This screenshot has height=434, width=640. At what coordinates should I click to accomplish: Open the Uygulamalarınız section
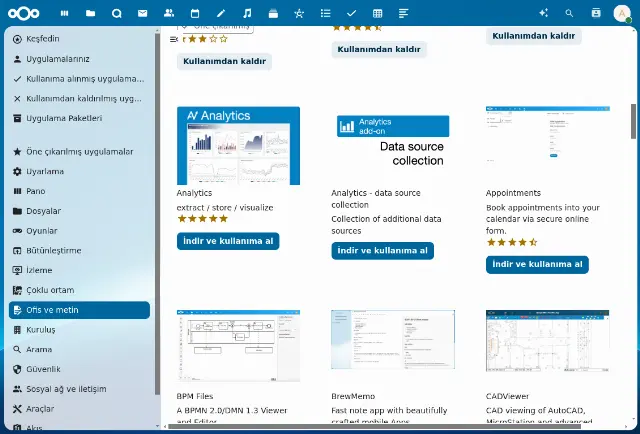coord(79,59)
